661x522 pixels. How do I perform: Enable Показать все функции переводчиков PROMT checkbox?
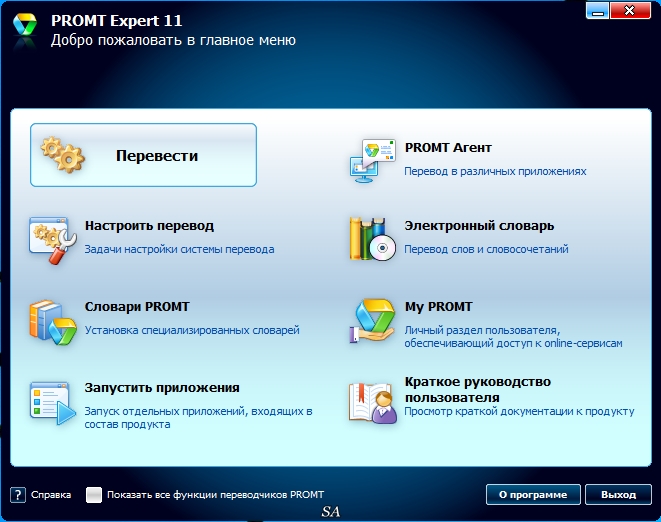point(94,495)
